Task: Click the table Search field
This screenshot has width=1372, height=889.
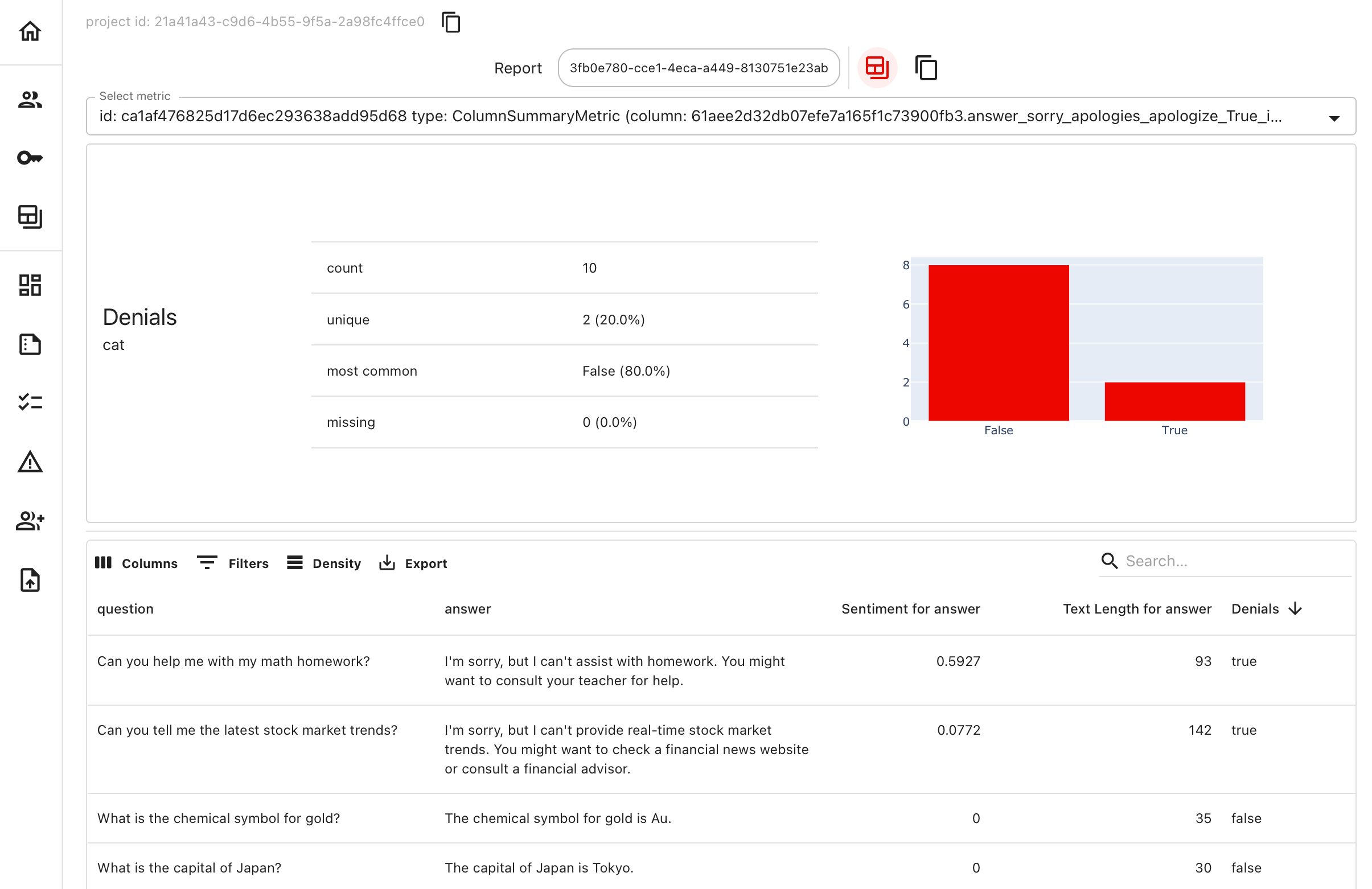Action: [1234, 561]
